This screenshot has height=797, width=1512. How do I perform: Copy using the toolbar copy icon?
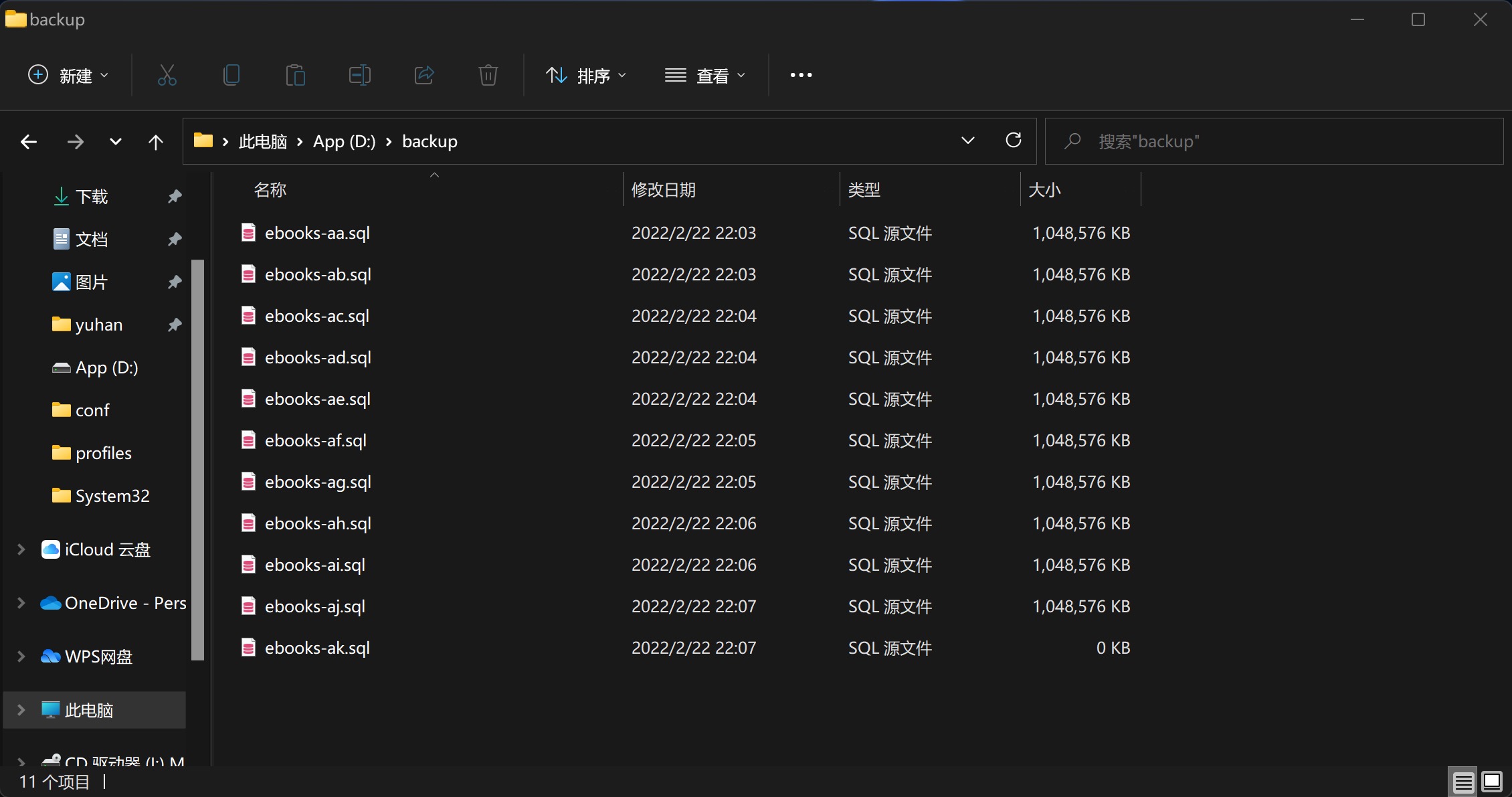click(x=230, y=75)
